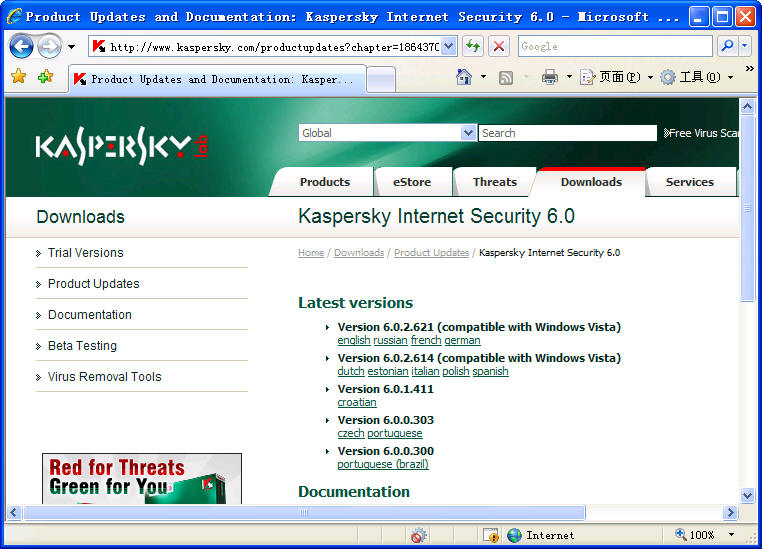This screenshot has width=762, height=549.
Task: Click the empty new tab button
Action: point(381,79)
